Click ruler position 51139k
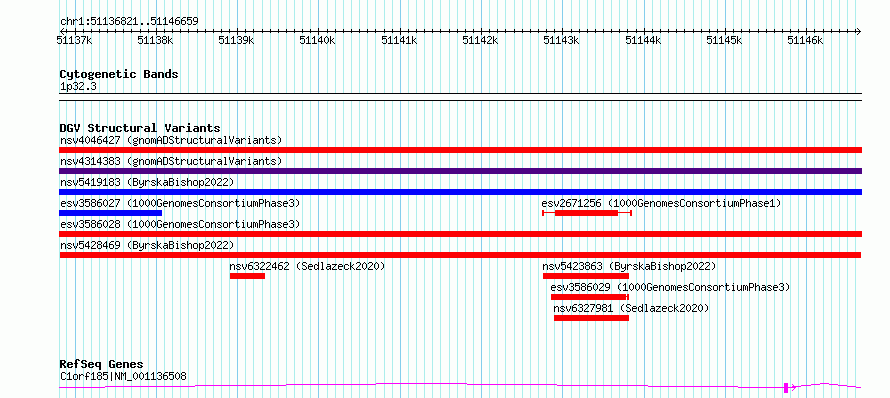 237,40
